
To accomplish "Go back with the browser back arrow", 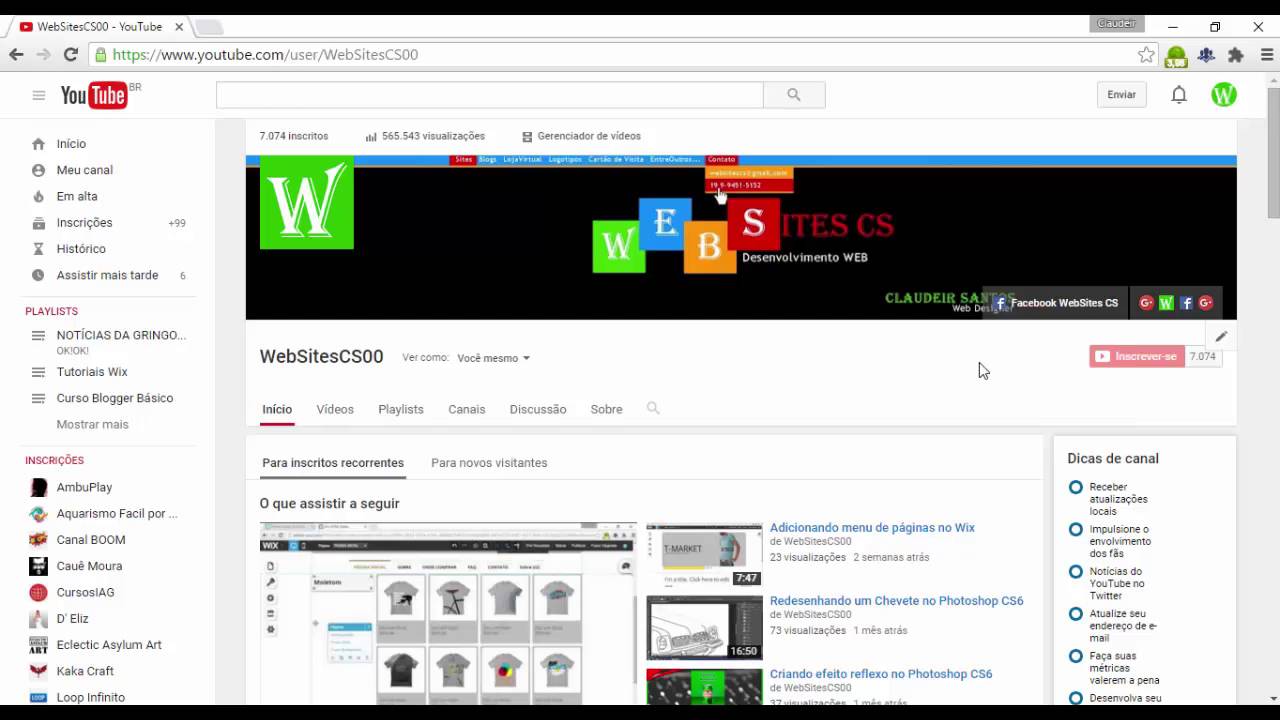I will [16, 55].
